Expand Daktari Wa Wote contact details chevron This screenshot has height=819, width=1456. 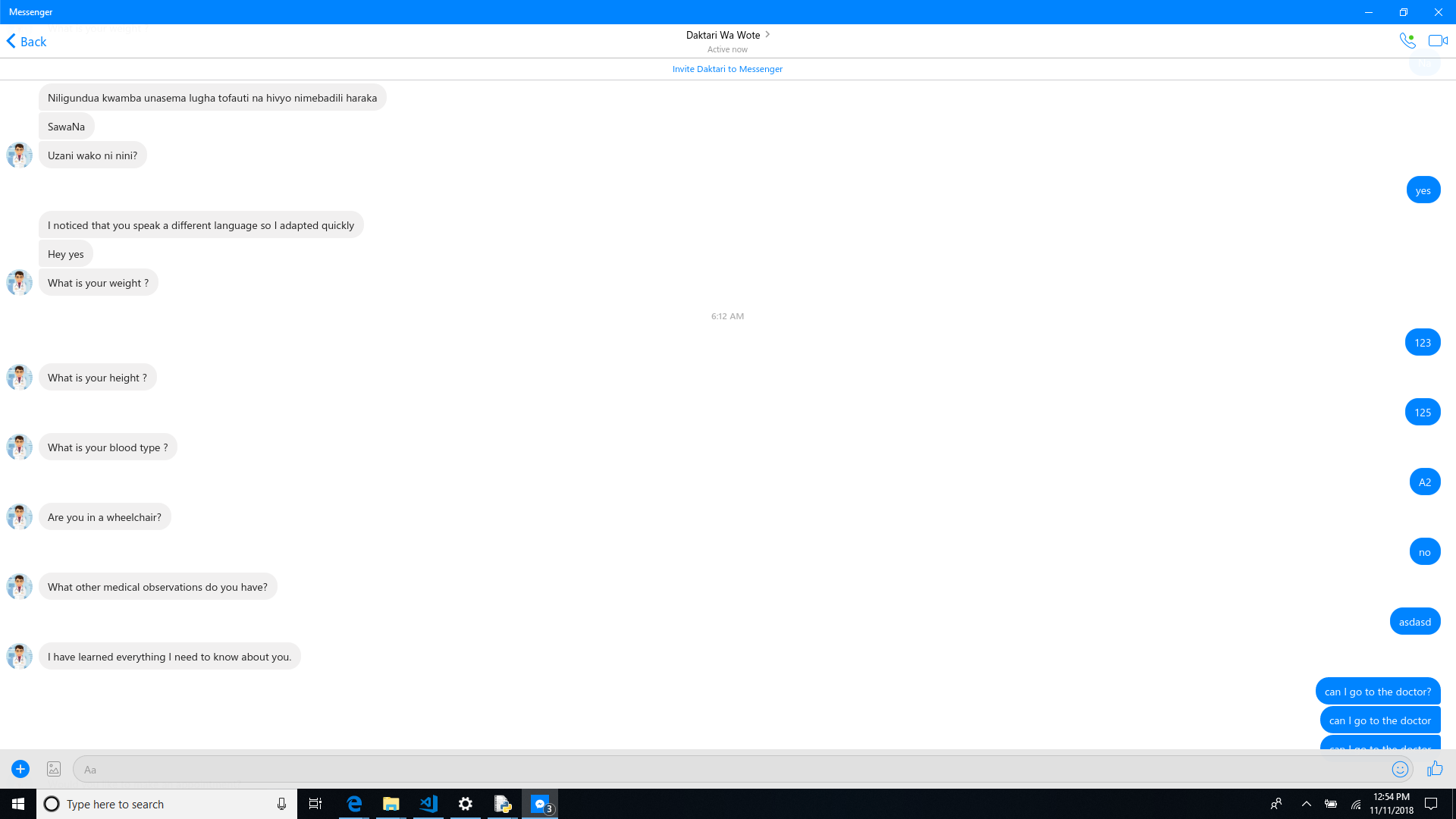coord(767,34)
